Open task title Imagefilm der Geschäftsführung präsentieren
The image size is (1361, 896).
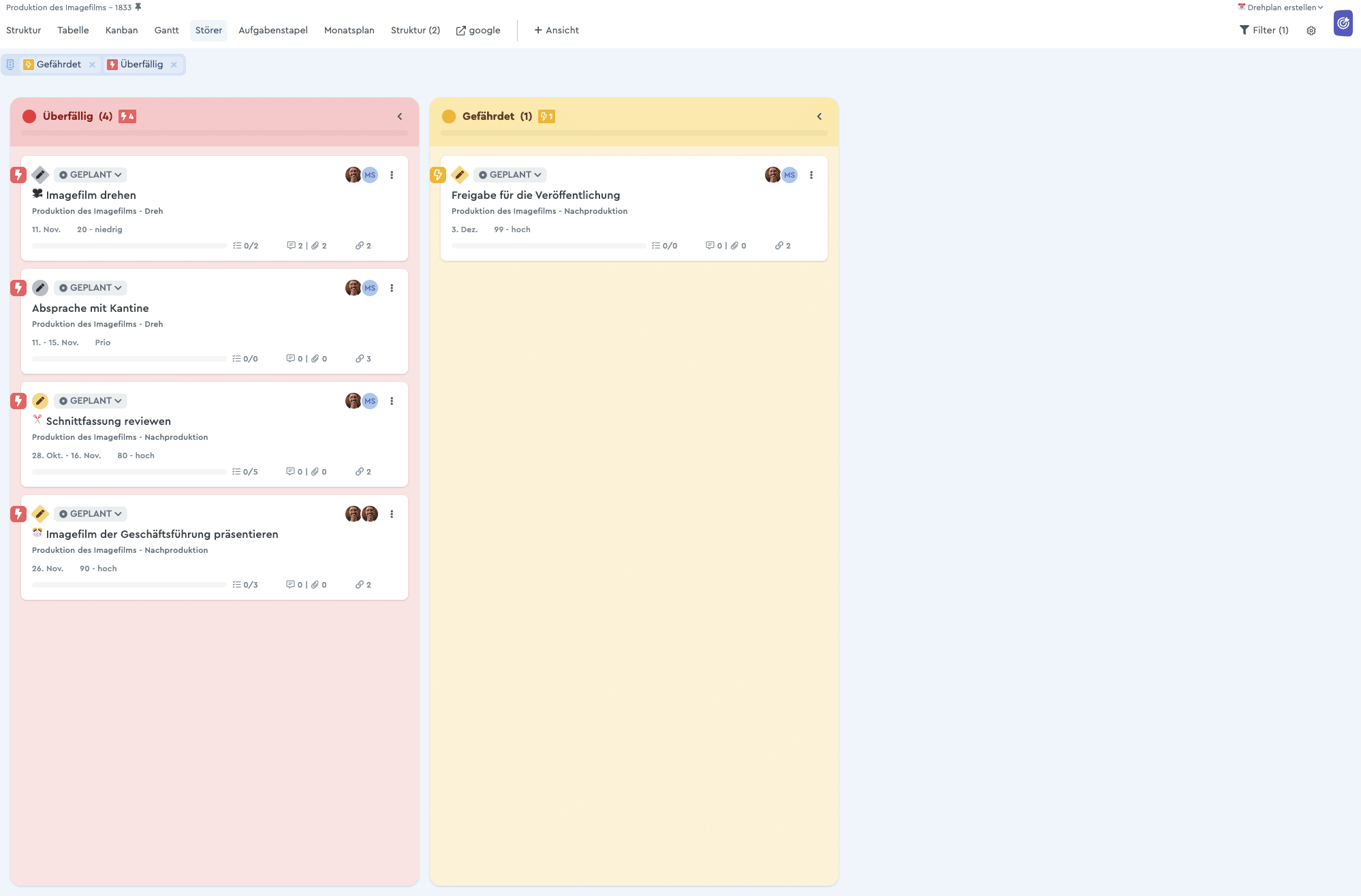point(162,534)
